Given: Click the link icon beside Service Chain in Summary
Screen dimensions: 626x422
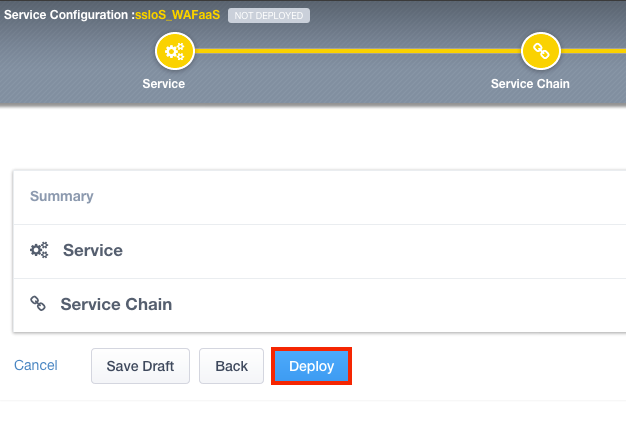Looking at the screenshot, I should pos(38,304).
